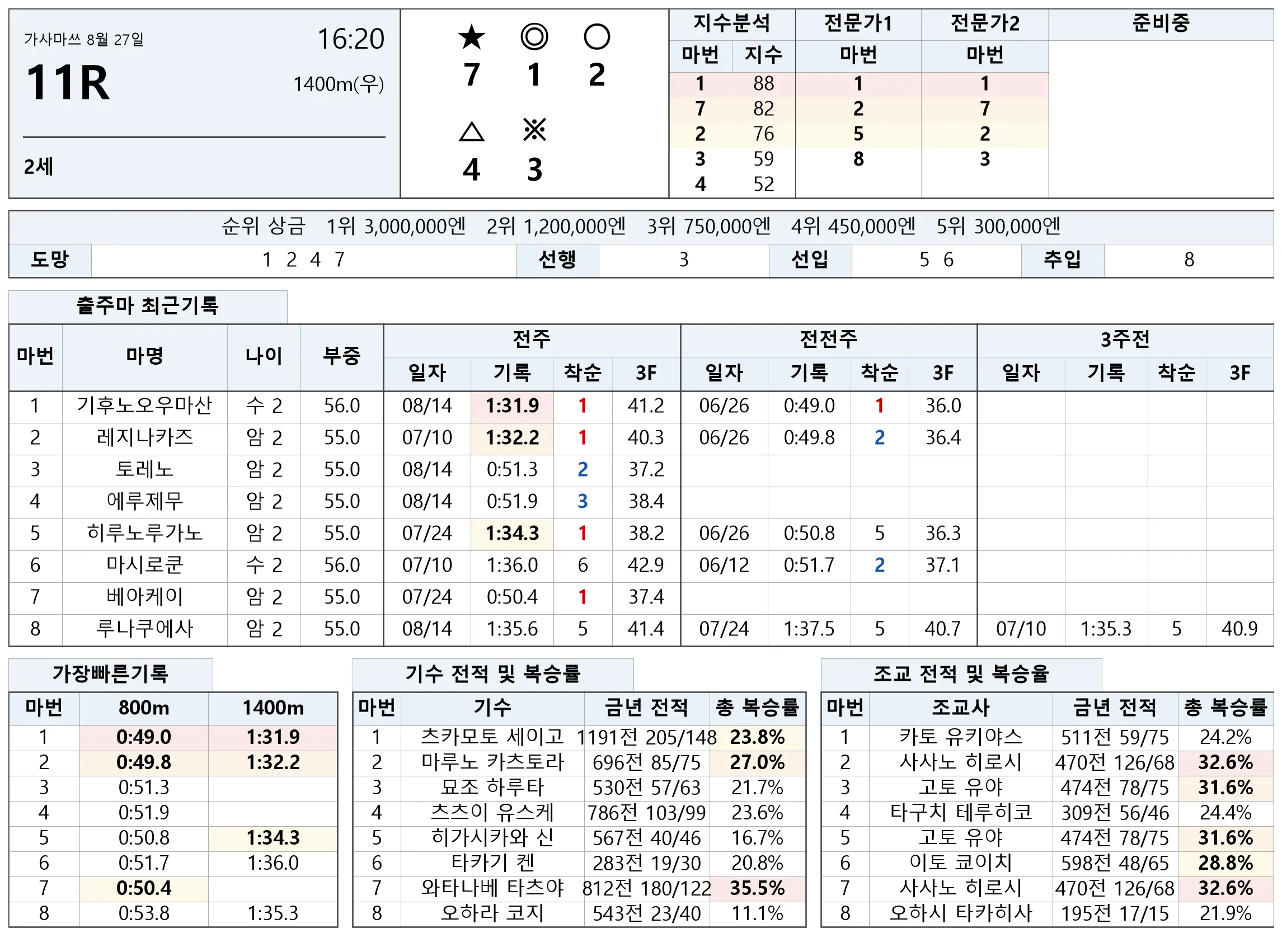This screenshot has width=1282, height=952.
Task: Click trainer name 사사노 히로시 in row 2
Action: click(960, 762)
